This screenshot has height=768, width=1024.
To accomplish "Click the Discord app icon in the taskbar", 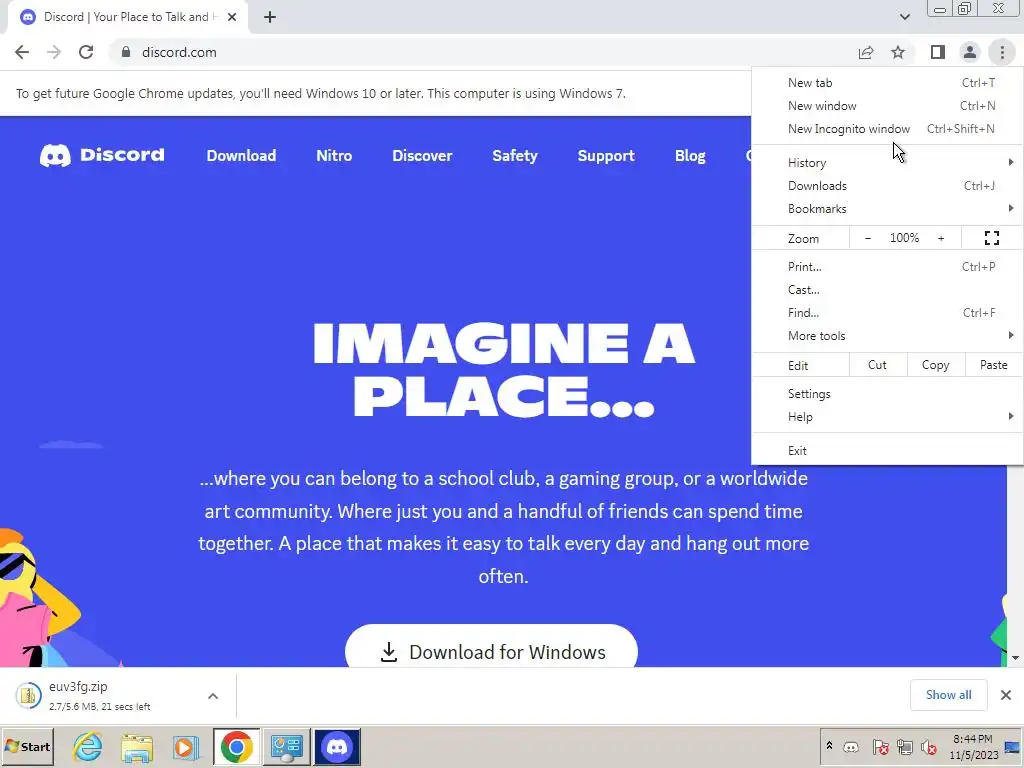I will 337,746.
